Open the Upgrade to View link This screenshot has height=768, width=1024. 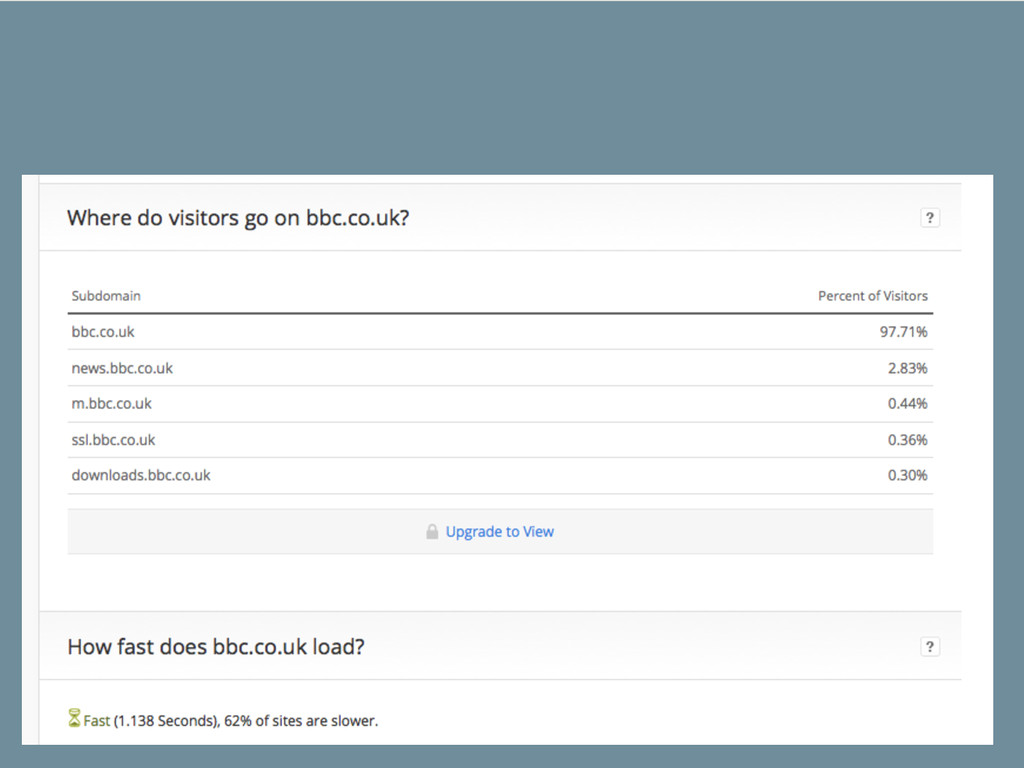pos(500,532)
